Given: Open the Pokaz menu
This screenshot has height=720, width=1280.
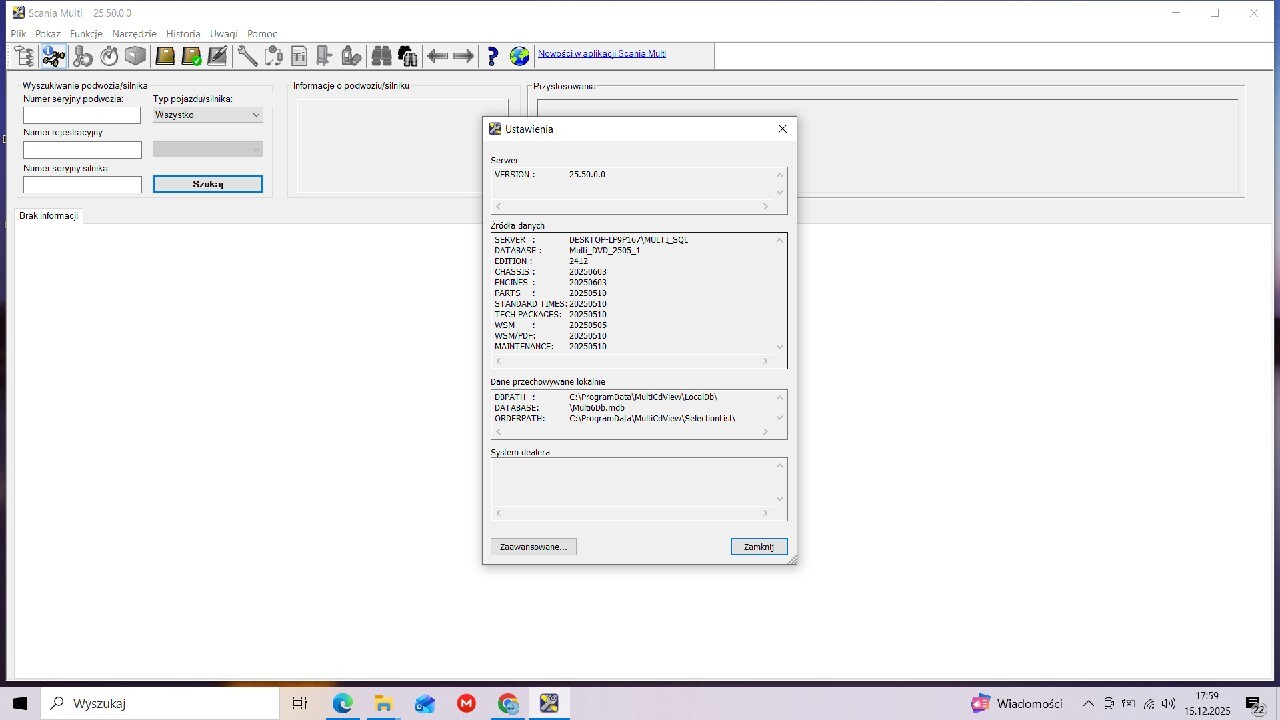Looking at the screenshot, I should (x=48, y=34).
